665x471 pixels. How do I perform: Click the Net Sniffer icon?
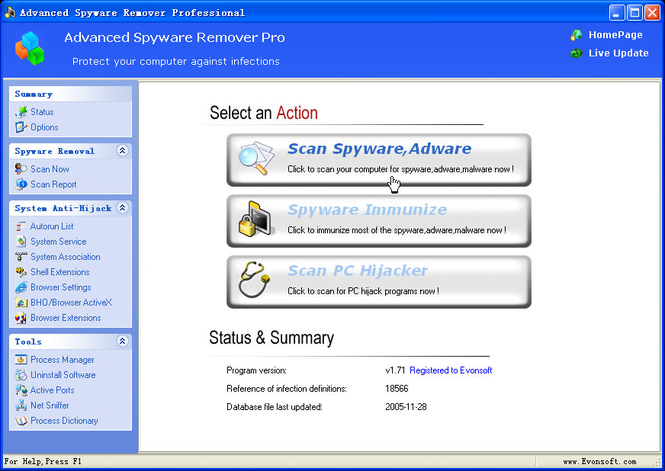coord(21,405)
